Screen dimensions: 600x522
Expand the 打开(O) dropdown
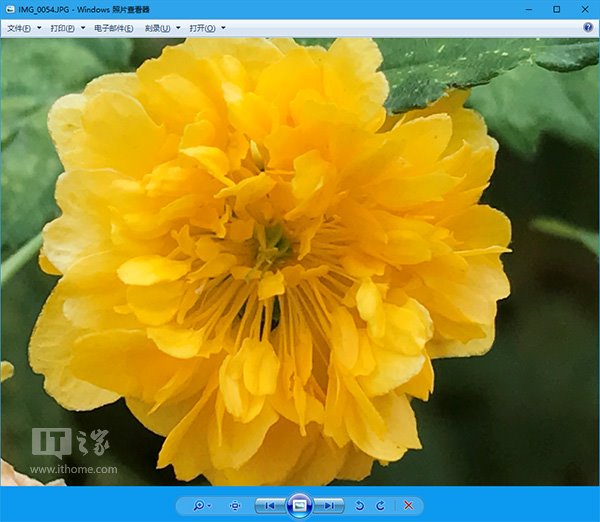[x=207, y=28]
